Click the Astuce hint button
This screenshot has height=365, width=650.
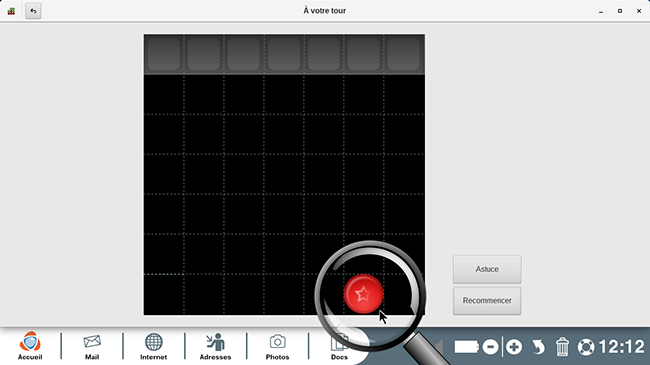487,269
